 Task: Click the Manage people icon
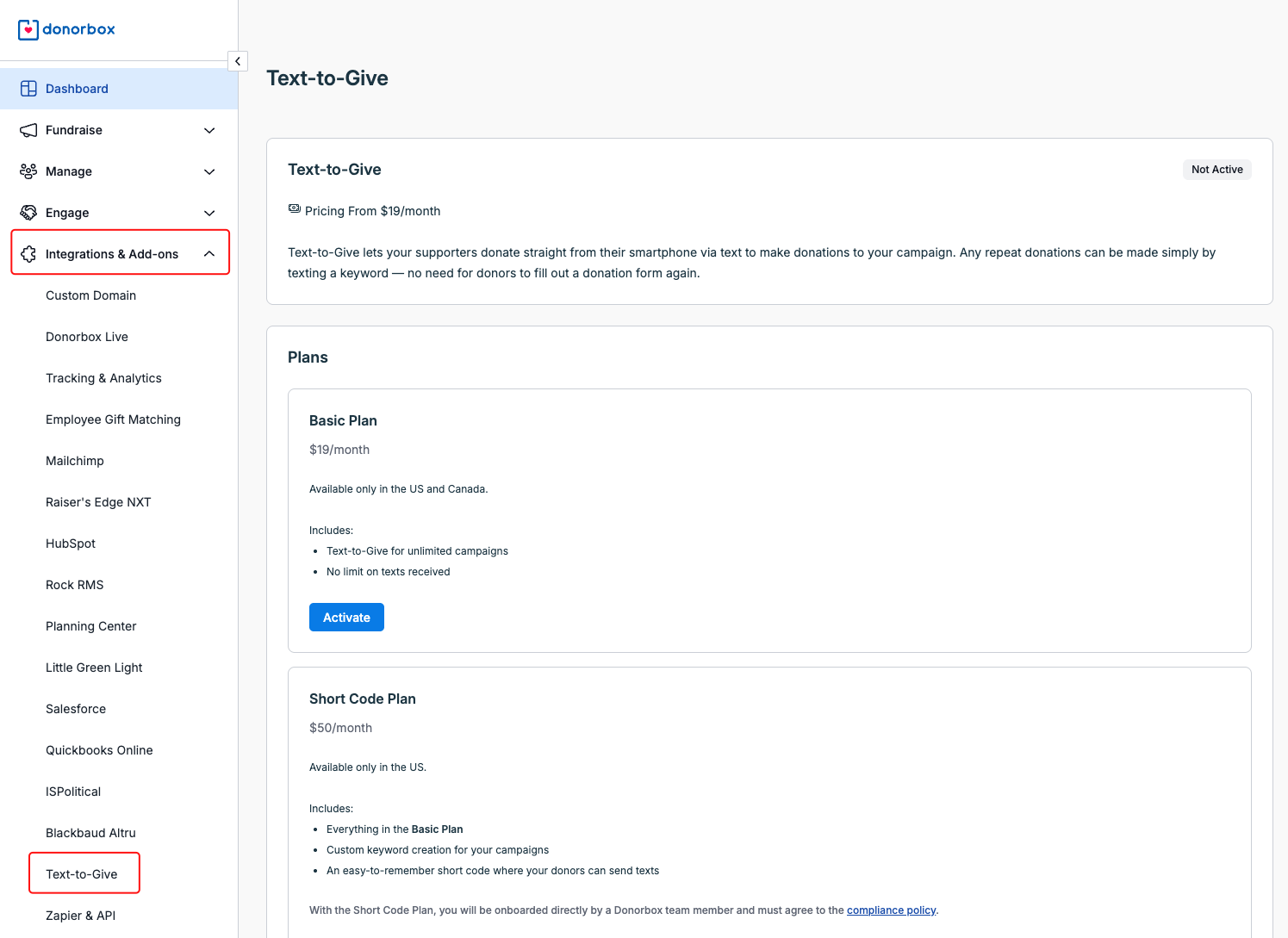point(28,171)
